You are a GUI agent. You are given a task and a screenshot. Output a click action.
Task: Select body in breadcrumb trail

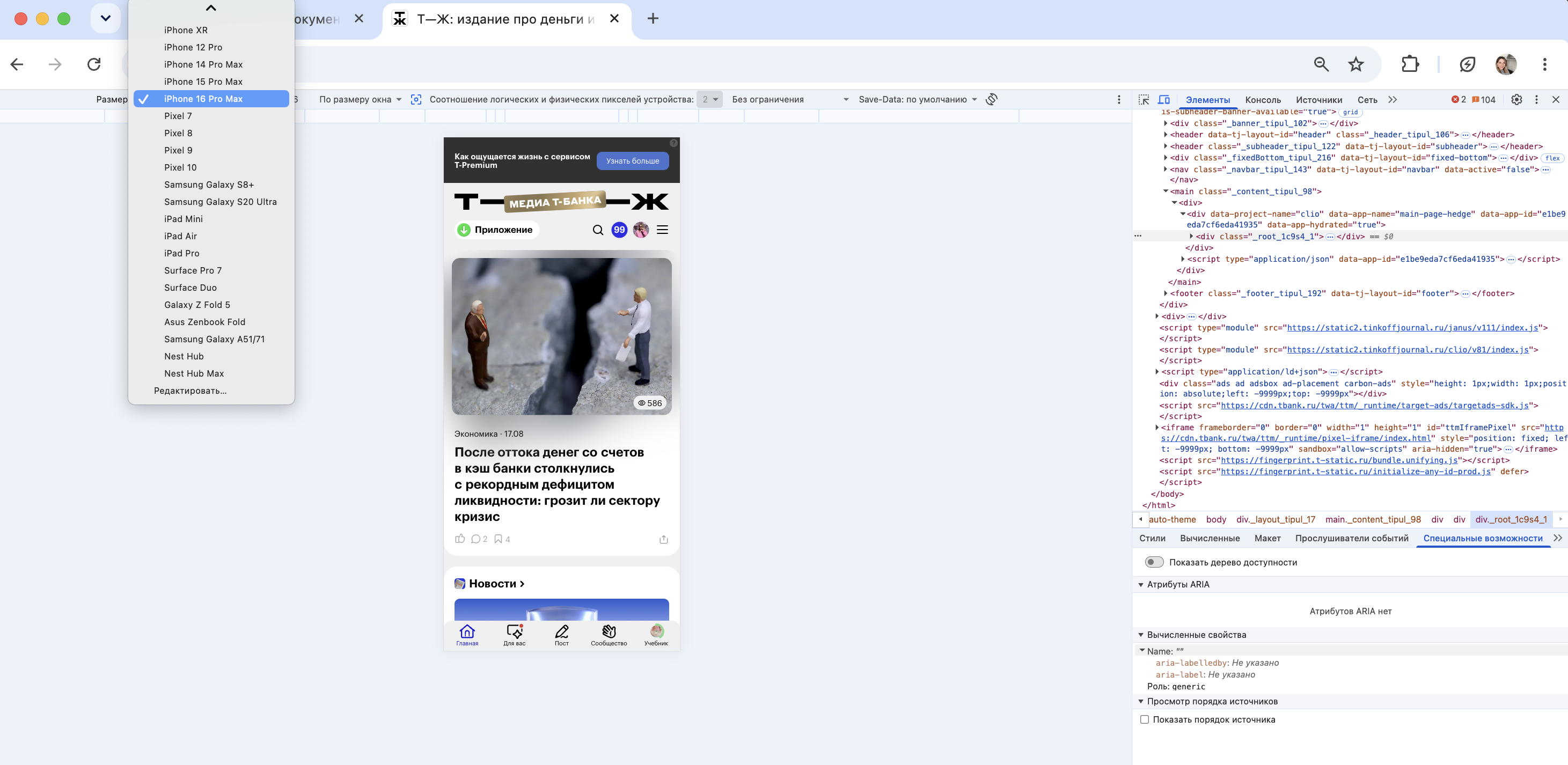[1215, 519]
